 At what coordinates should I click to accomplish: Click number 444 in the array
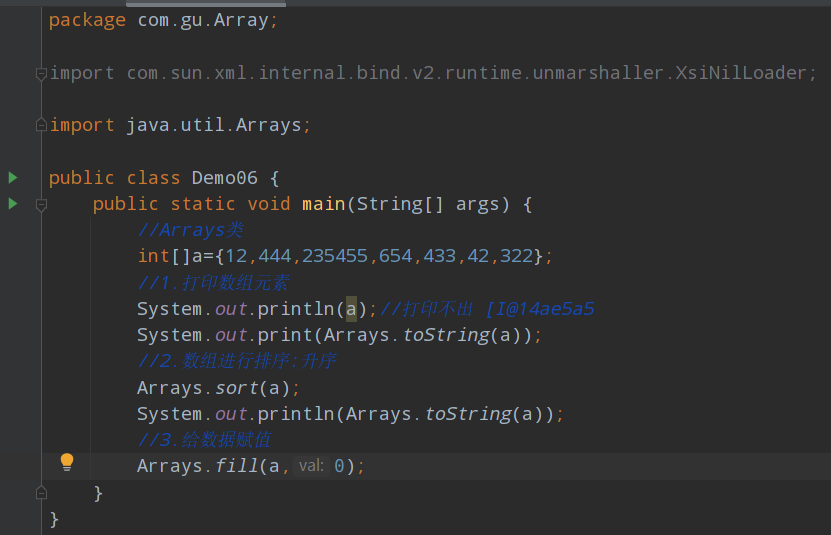(275, 257)
